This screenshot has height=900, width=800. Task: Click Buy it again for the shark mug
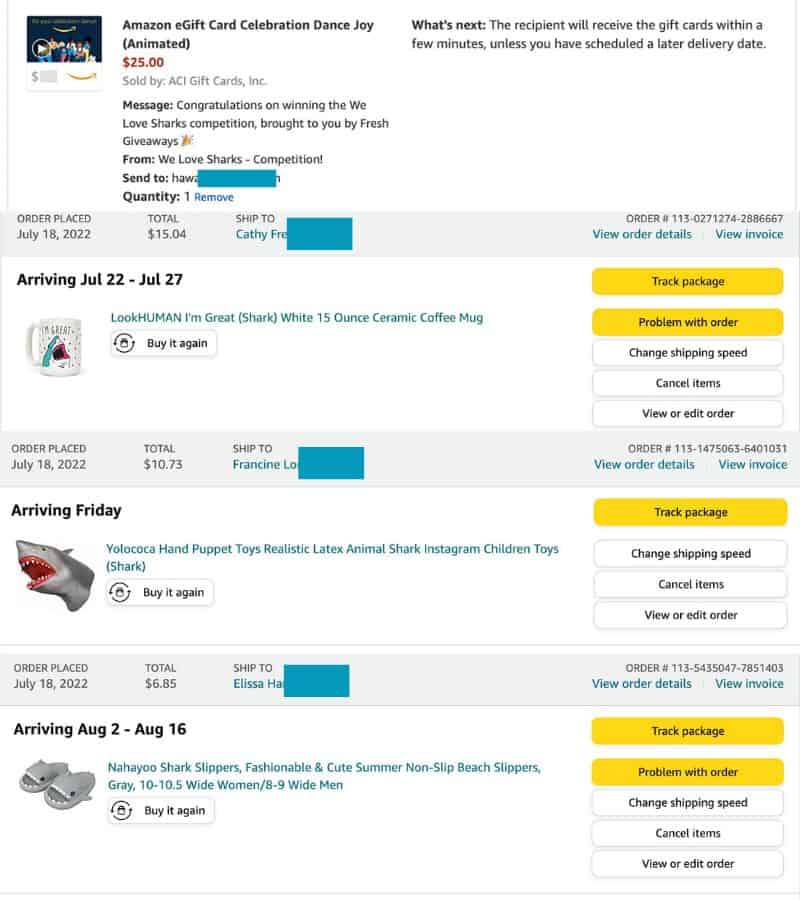(164, 343)
